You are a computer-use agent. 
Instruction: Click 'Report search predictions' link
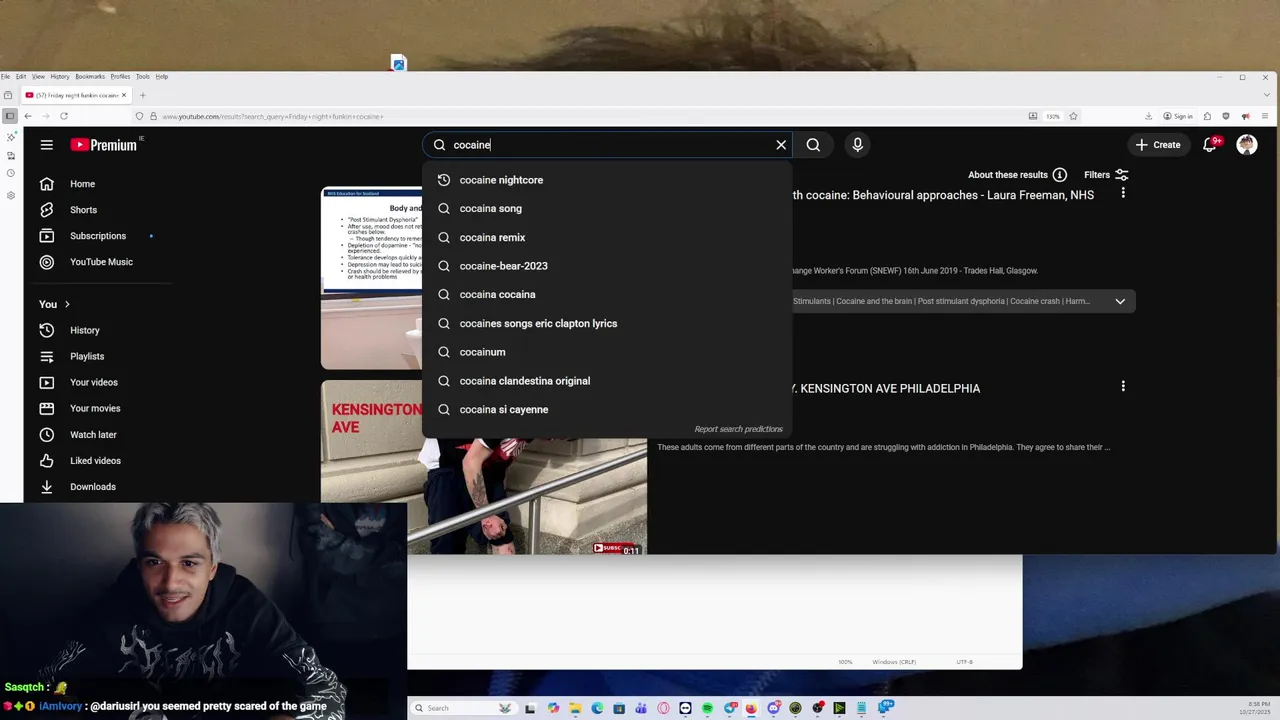pyautogui.click(x=738, y=429)
